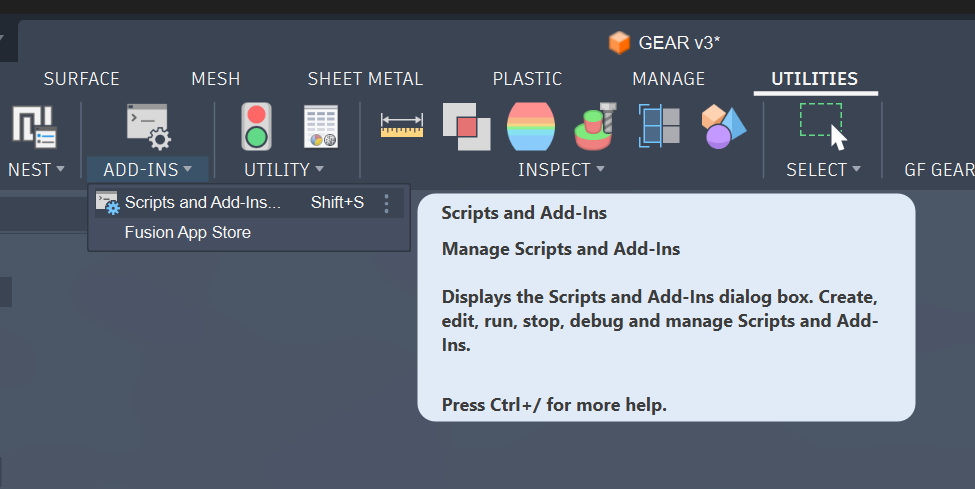Click the table and chart icon in the Utility group

tap(321, 126)
